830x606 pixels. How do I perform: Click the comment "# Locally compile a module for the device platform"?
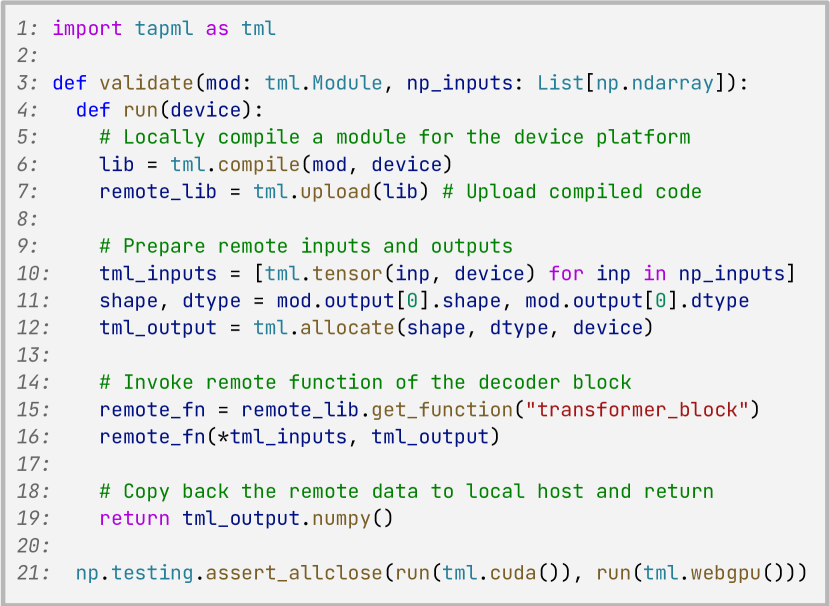(395, 137)
